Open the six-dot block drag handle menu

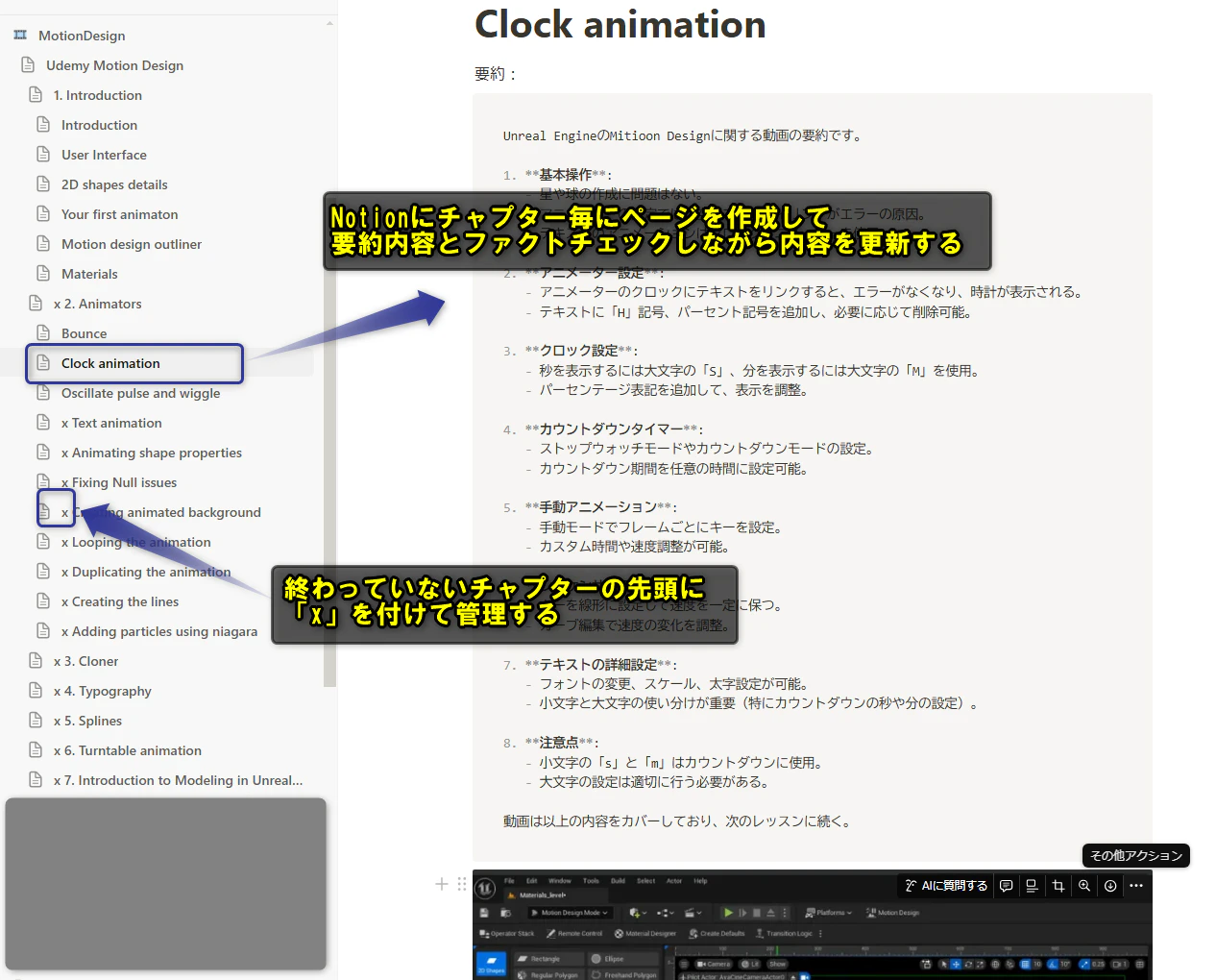(462, 884)
